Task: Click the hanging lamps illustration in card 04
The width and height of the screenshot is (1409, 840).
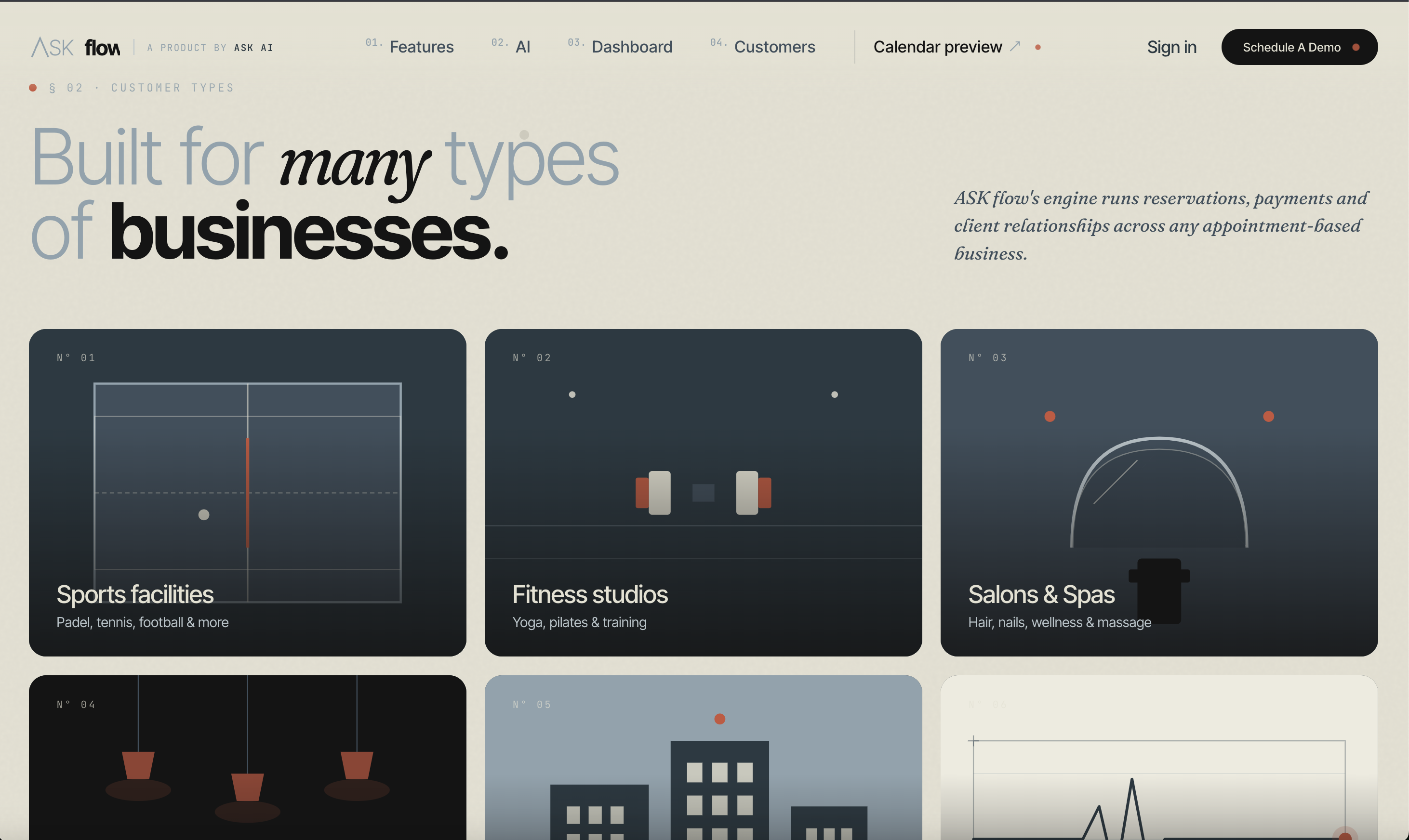Action: tap(248, 753)
